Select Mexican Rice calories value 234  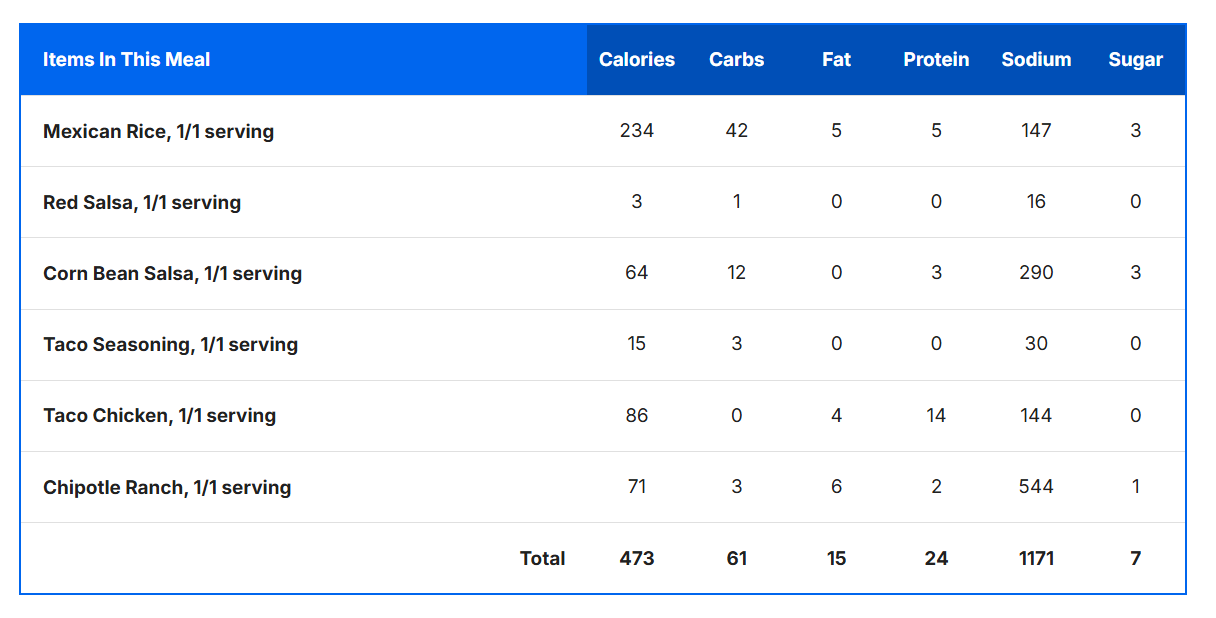point(636,131)
